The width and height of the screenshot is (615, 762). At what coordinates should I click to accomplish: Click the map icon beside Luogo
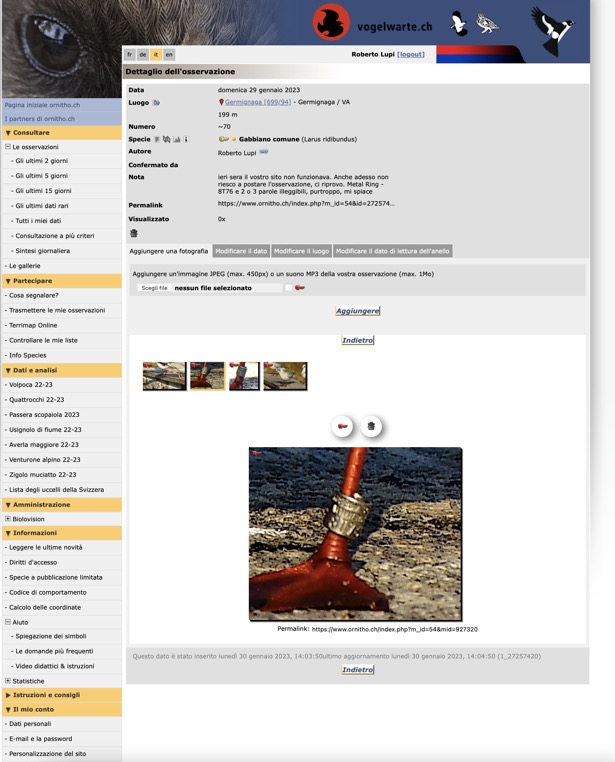[x=157, y=103]
